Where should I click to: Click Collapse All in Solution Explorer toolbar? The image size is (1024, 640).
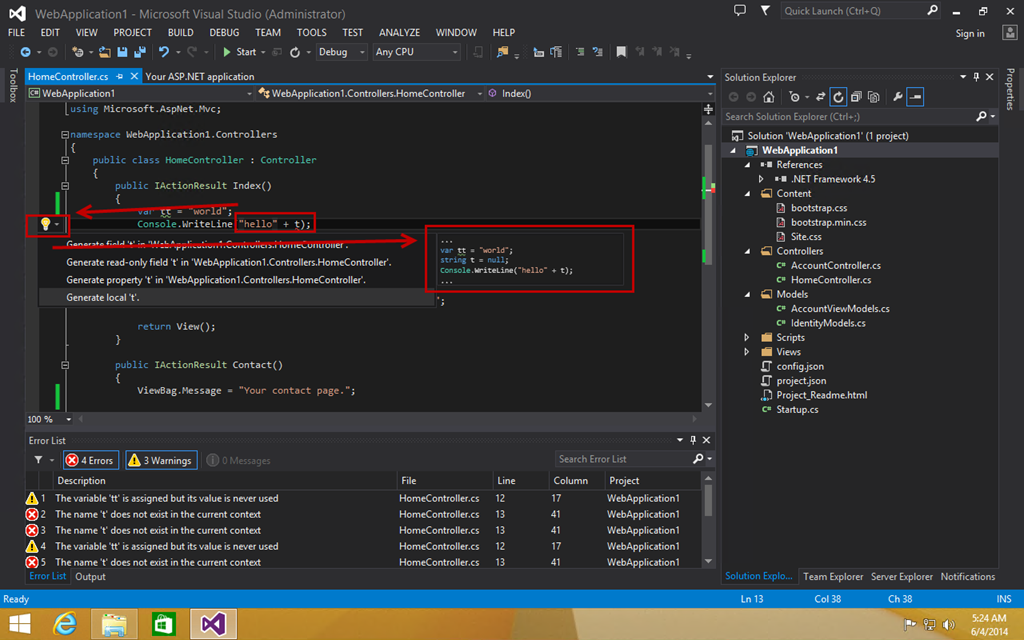click(x=856, y=97)
